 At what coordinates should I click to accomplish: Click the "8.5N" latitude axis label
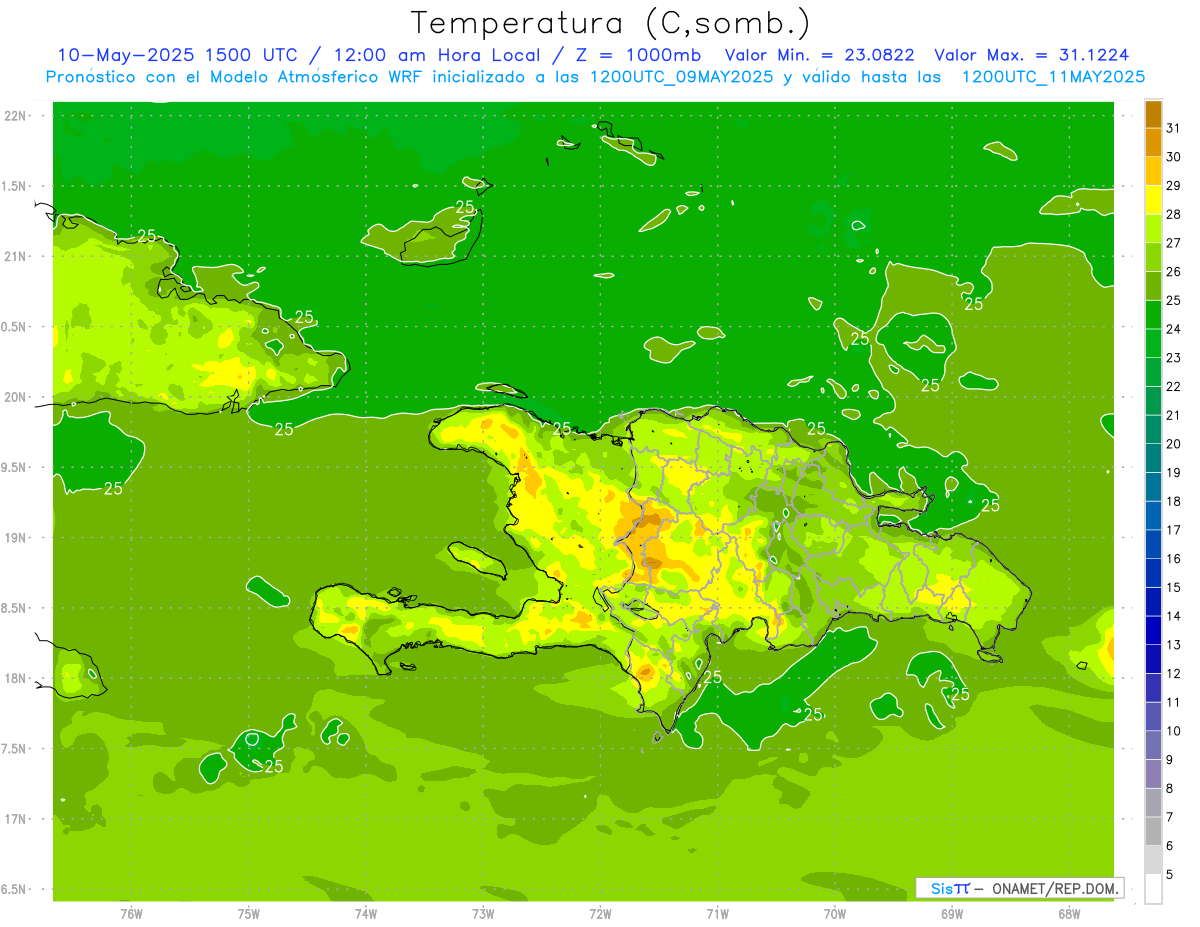coord(15,608)
